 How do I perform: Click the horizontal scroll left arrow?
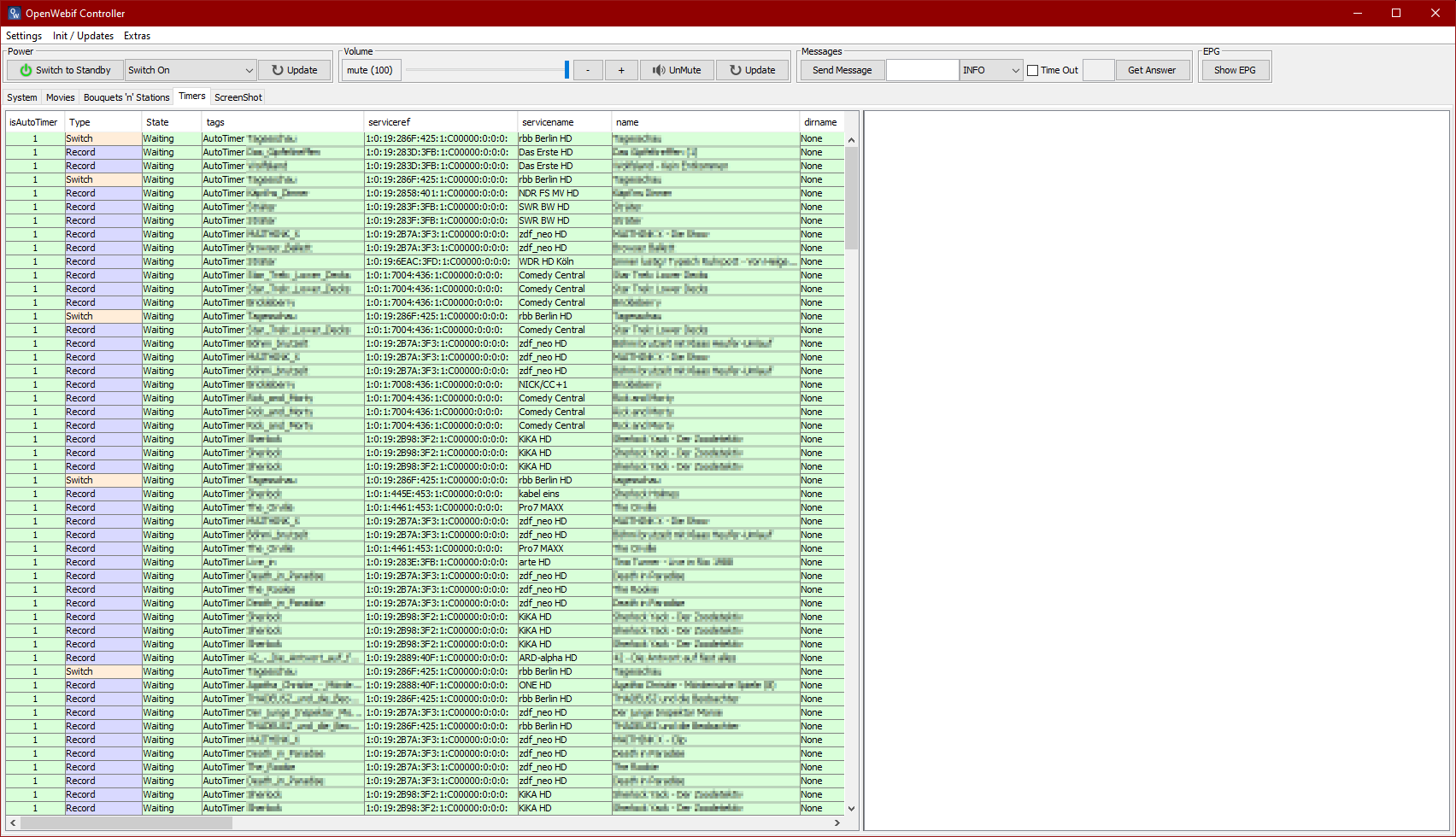(x=13, y=822)
